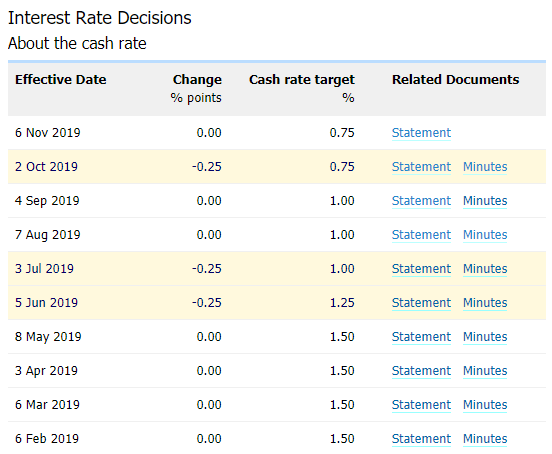The width and height of the screenshot is (552, 454).
Task: Click the -0.25 change in the 2 Oct 2019 row
Action: pos(207,166)
